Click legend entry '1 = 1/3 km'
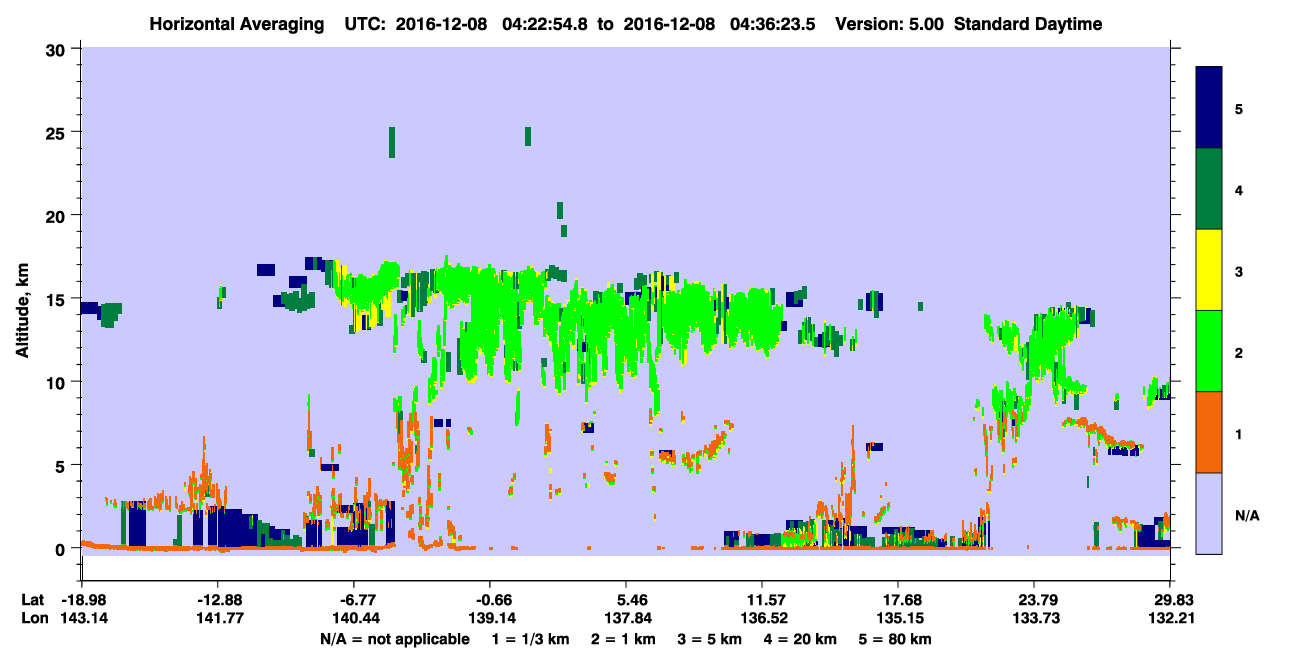The width and height of the screenshot is (1300, 667). pos(532,638)
